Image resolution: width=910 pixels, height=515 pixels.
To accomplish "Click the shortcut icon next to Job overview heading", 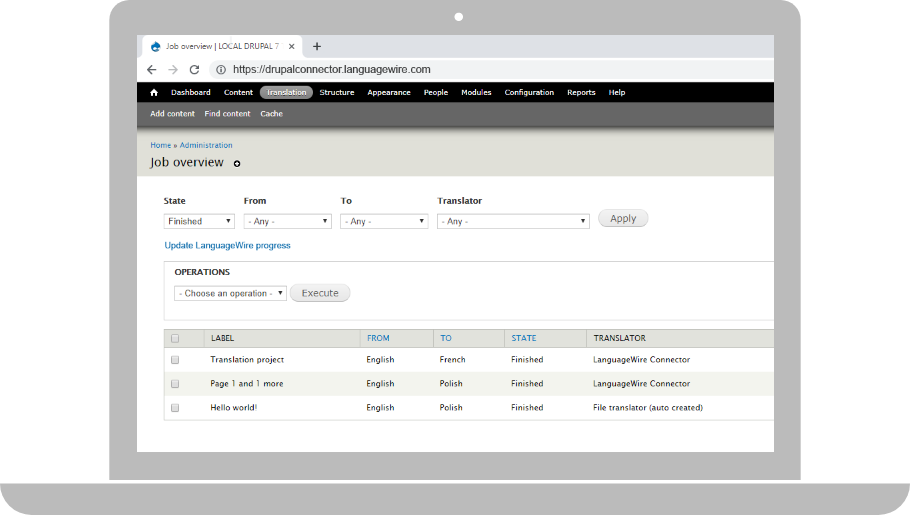I will click(x=237, y=164).
